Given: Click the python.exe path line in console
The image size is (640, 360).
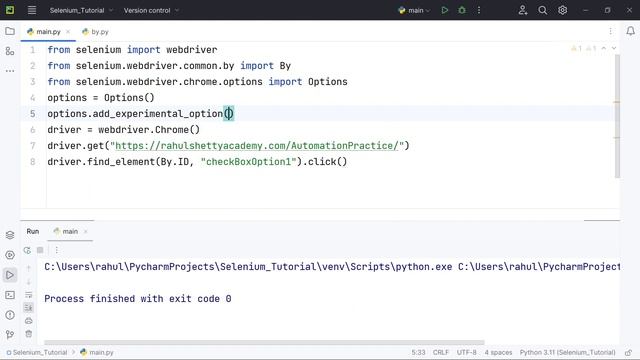Looking at the screenshot, I should pyautogui.click(x=332, y=267).
